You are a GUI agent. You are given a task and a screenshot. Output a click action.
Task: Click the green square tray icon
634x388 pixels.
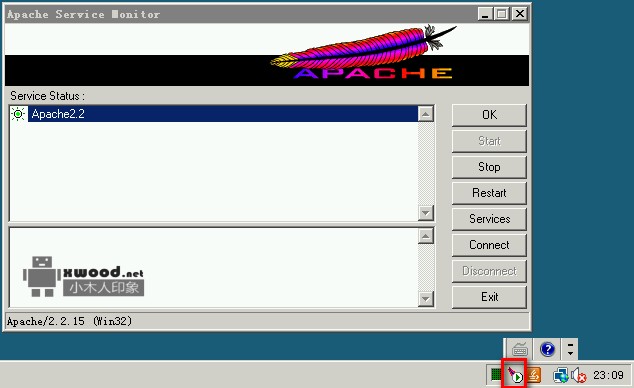[496, 375]
